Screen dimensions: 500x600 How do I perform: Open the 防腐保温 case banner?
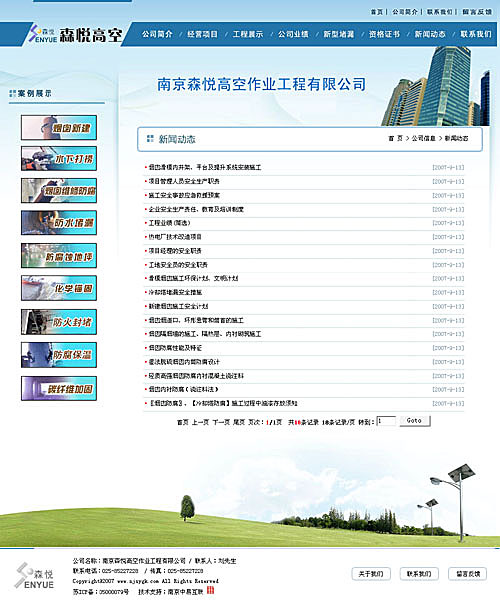click(x=59, y=355)
